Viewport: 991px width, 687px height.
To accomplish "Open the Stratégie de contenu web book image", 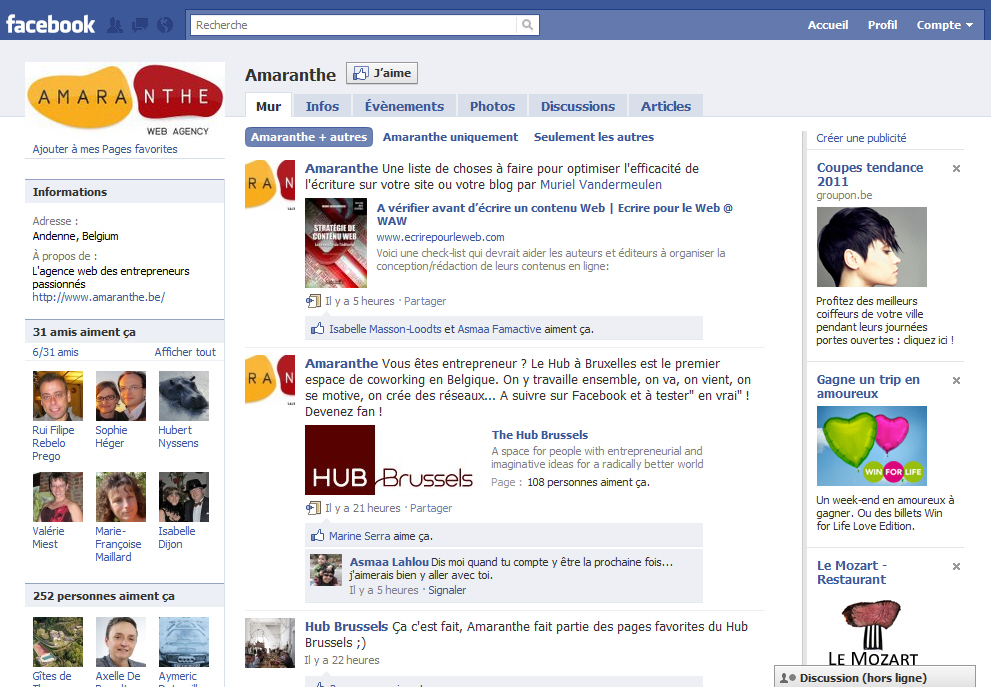I will tap(336, 243).
